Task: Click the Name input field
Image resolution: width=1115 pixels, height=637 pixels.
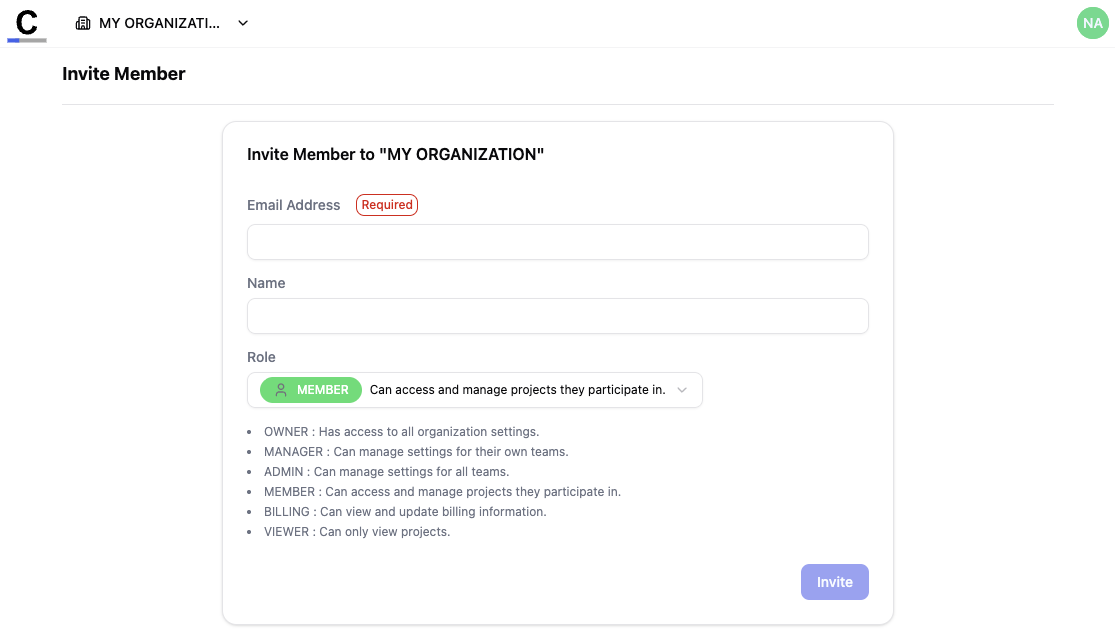Action: tap(557, 315)
